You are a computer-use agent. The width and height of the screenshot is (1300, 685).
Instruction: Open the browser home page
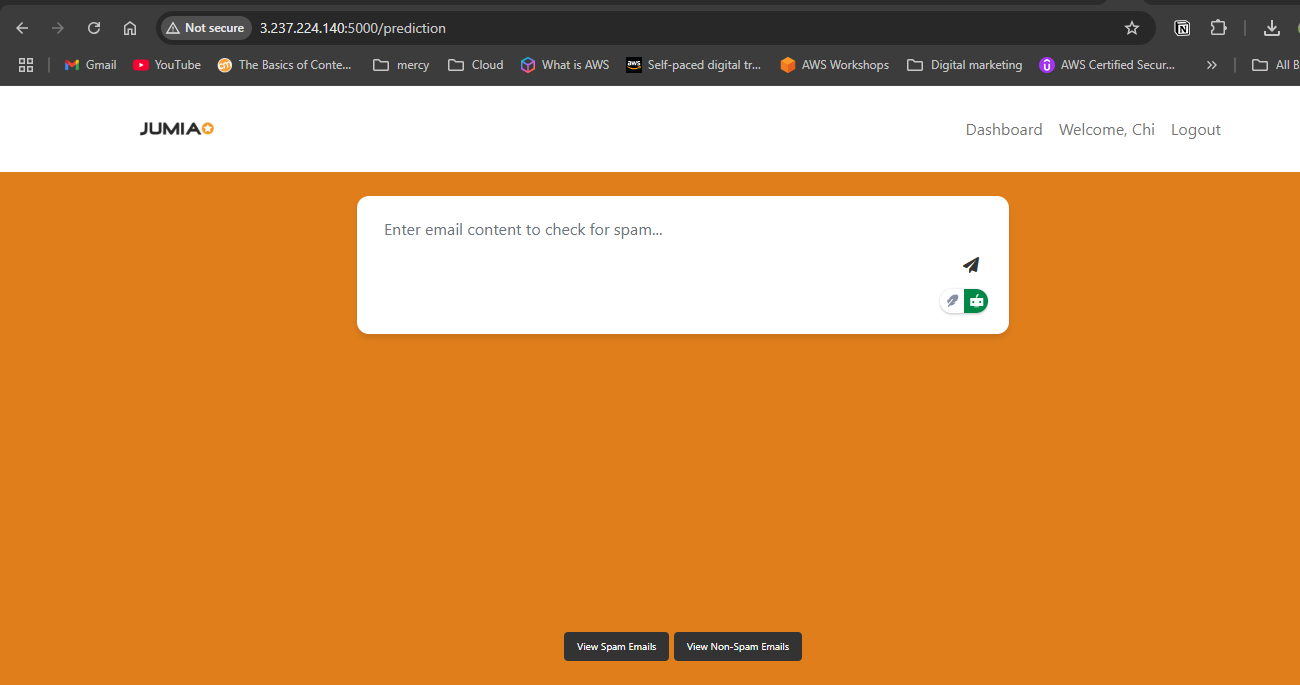pyautogui.click(x=129, y=28)
